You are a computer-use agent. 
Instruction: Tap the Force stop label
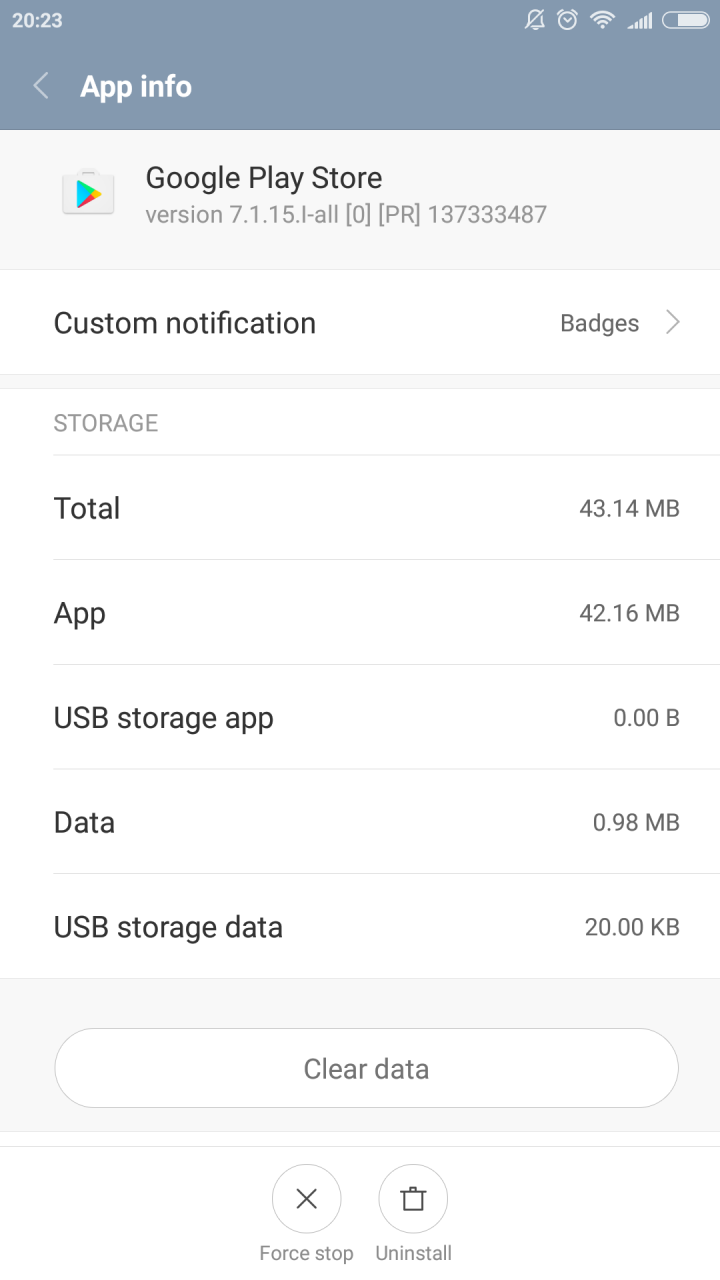(x=306, y=1253)
